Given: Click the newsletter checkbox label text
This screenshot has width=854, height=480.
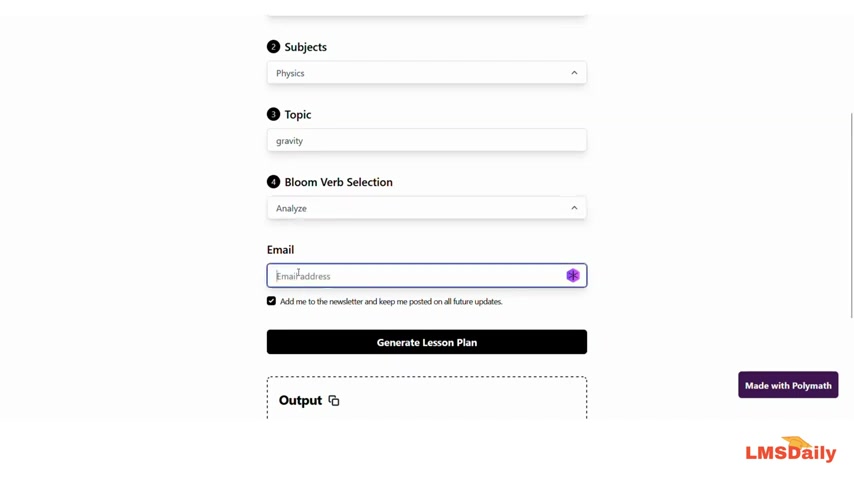Looking at the screenshot, I should [391, 301].
